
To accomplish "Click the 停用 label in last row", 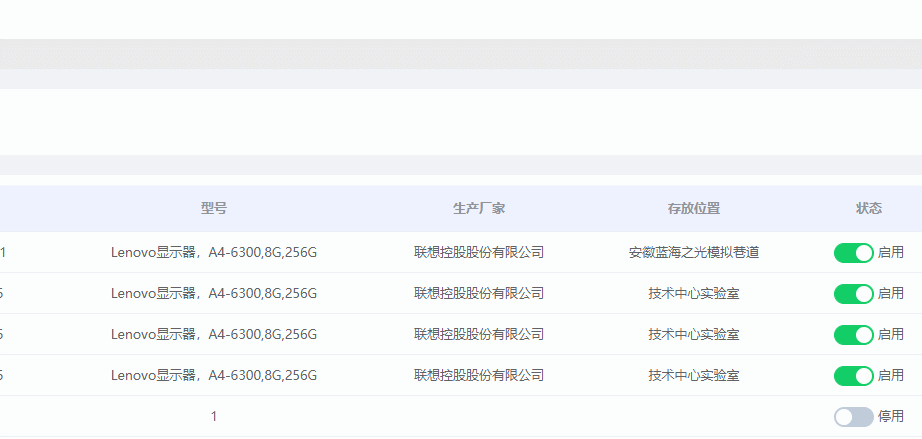I will tap(891, 416).
